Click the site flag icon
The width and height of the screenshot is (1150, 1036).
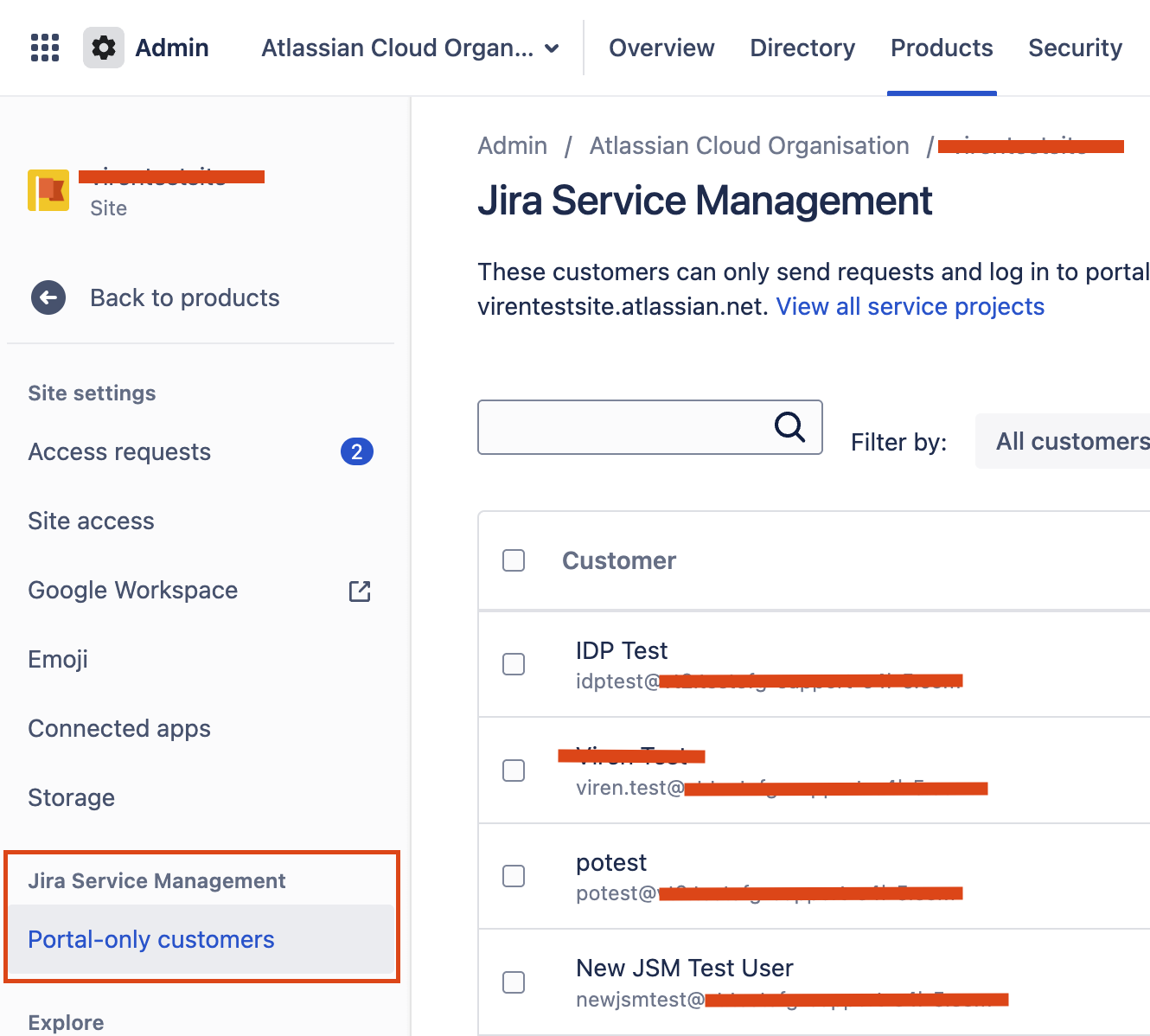[48, 190]
